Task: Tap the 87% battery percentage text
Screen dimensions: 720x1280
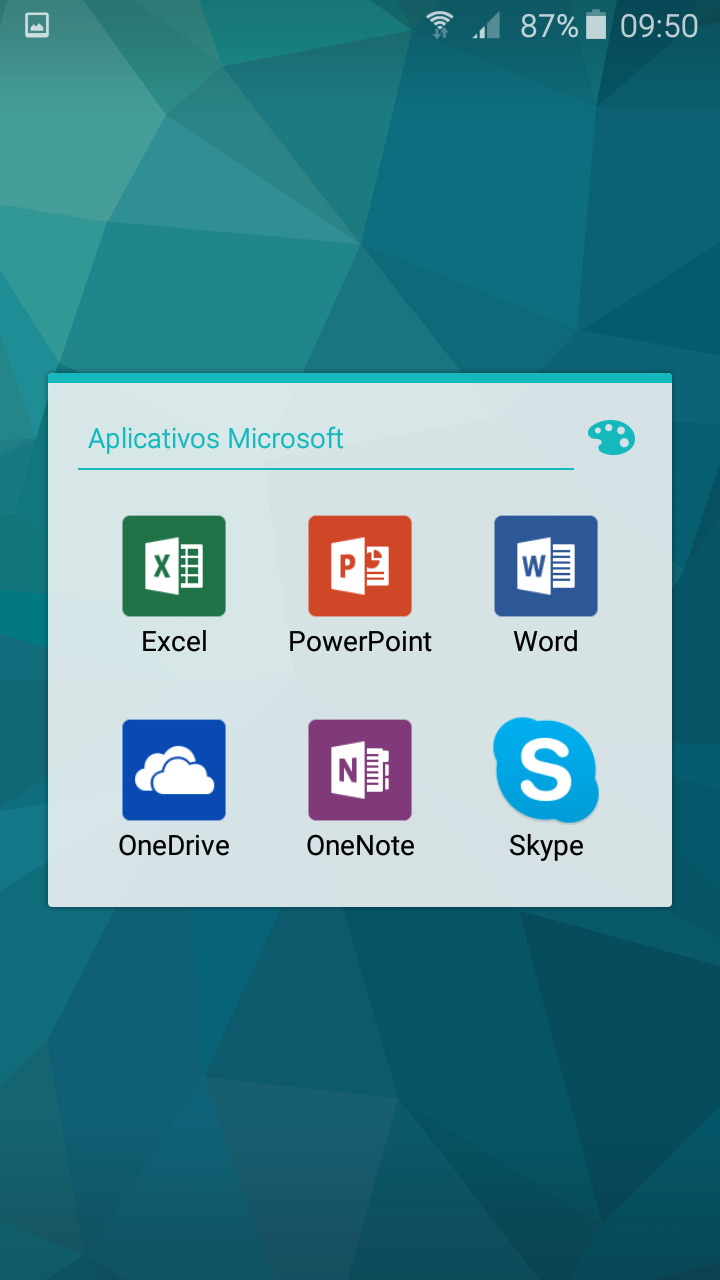Action: (549, 26)
